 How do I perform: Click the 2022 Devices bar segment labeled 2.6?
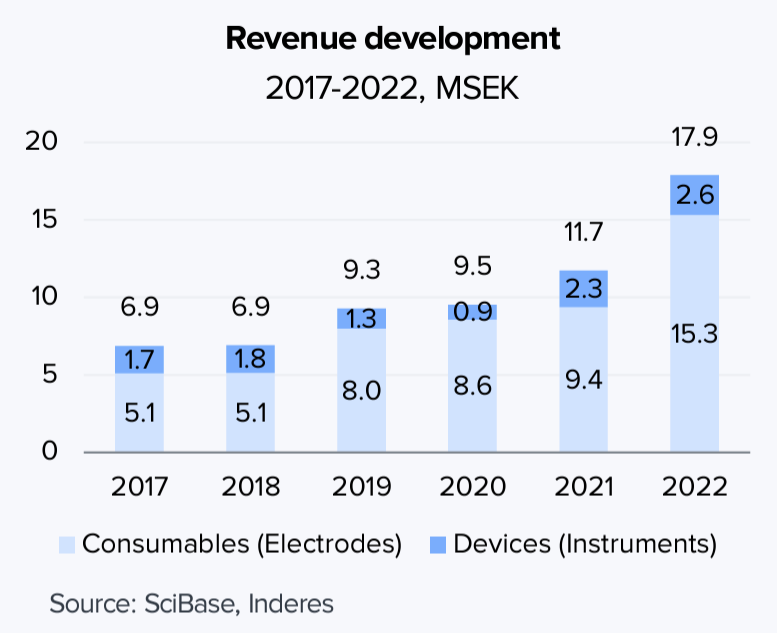(x=694, y=195)
